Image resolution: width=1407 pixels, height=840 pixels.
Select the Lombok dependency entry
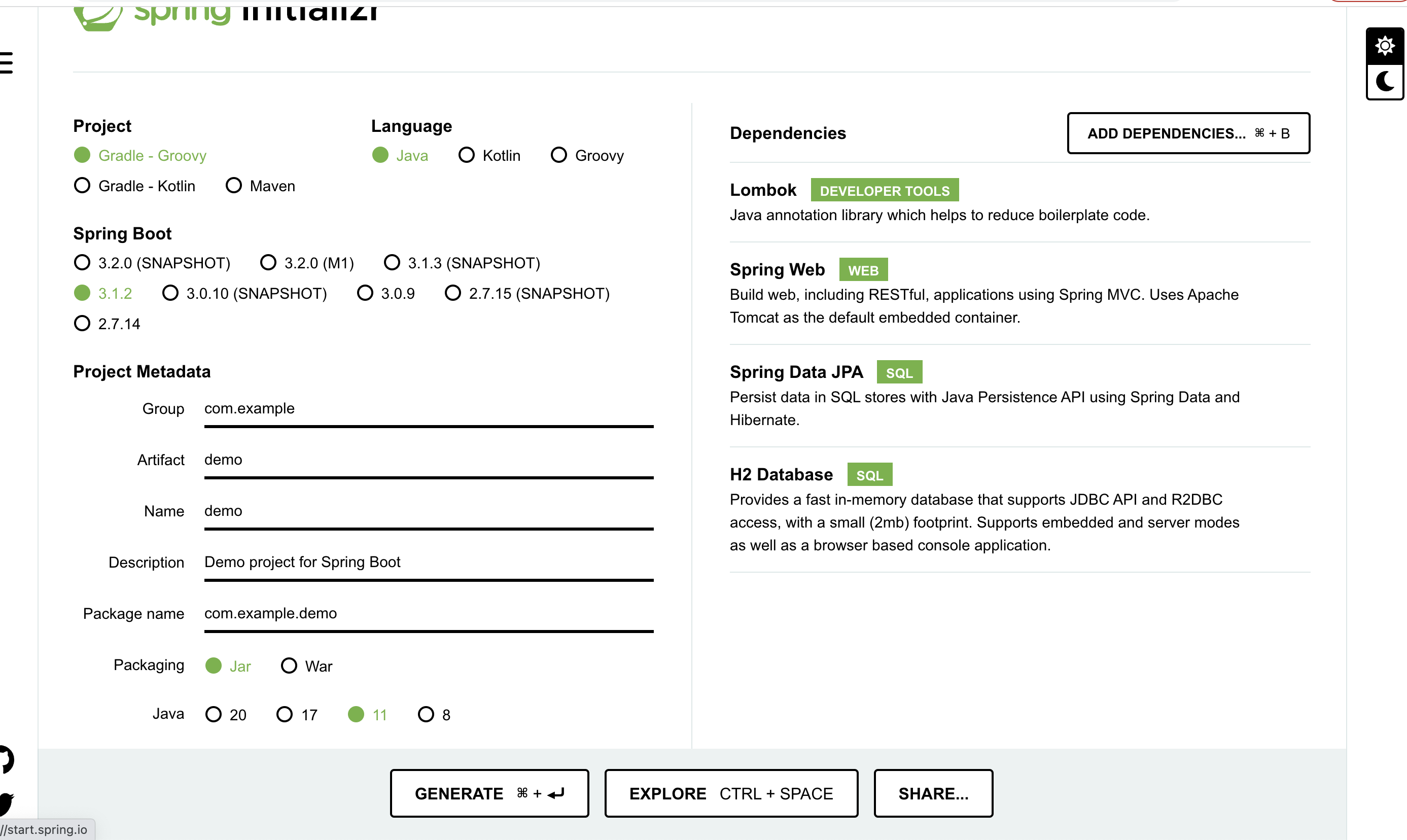coord(1019,202)
